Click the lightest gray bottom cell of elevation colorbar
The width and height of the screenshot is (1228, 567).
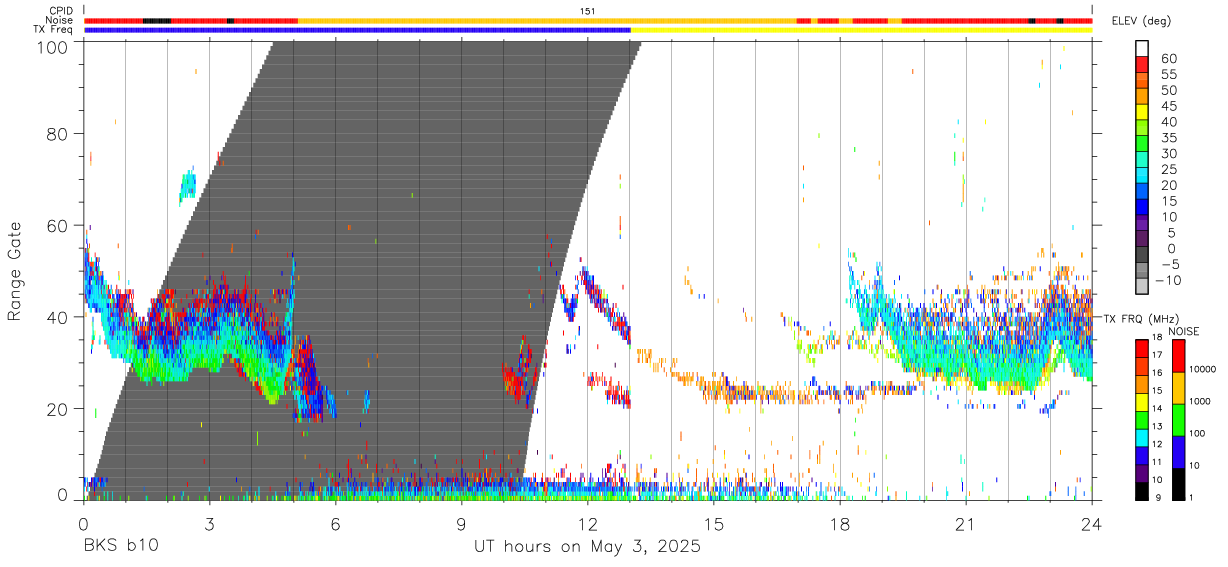[1143, 285]
